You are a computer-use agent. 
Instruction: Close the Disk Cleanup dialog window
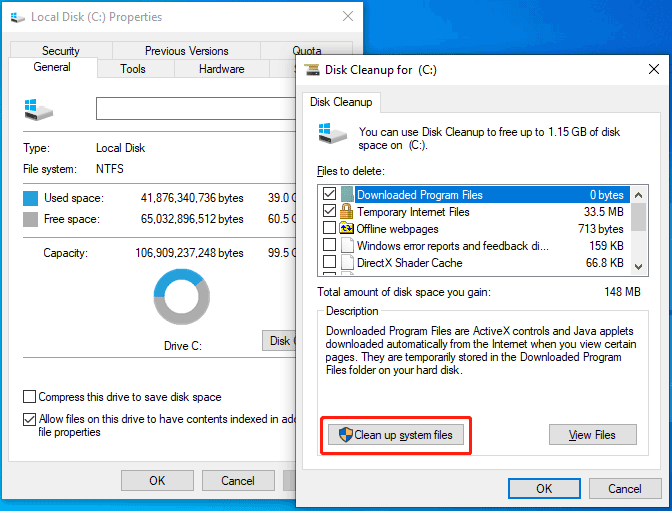point(654,69)
